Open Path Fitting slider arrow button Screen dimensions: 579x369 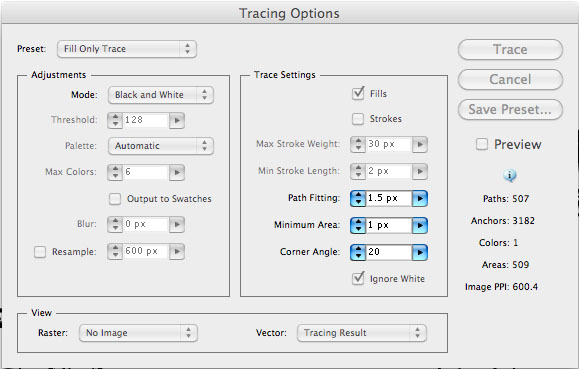pyautogui.click(x=420, y=198)
